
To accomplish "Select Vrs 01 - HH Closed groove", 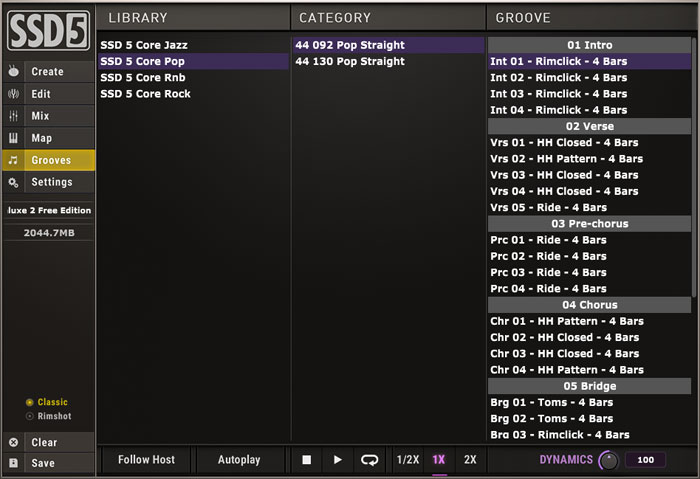I will pos(589,142).
